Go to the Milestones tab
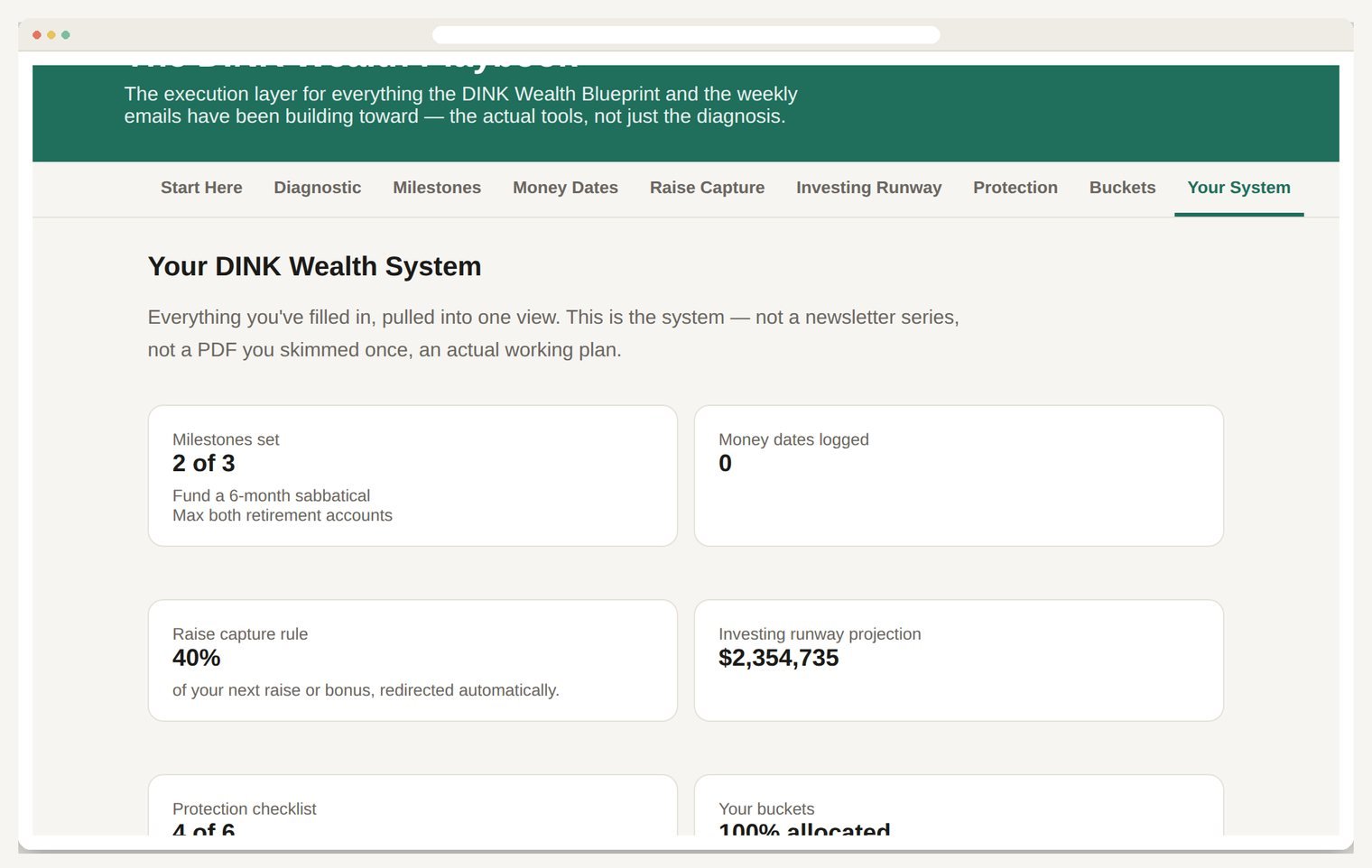Screen dimensions: 1372x868 (x=437, y=188)
